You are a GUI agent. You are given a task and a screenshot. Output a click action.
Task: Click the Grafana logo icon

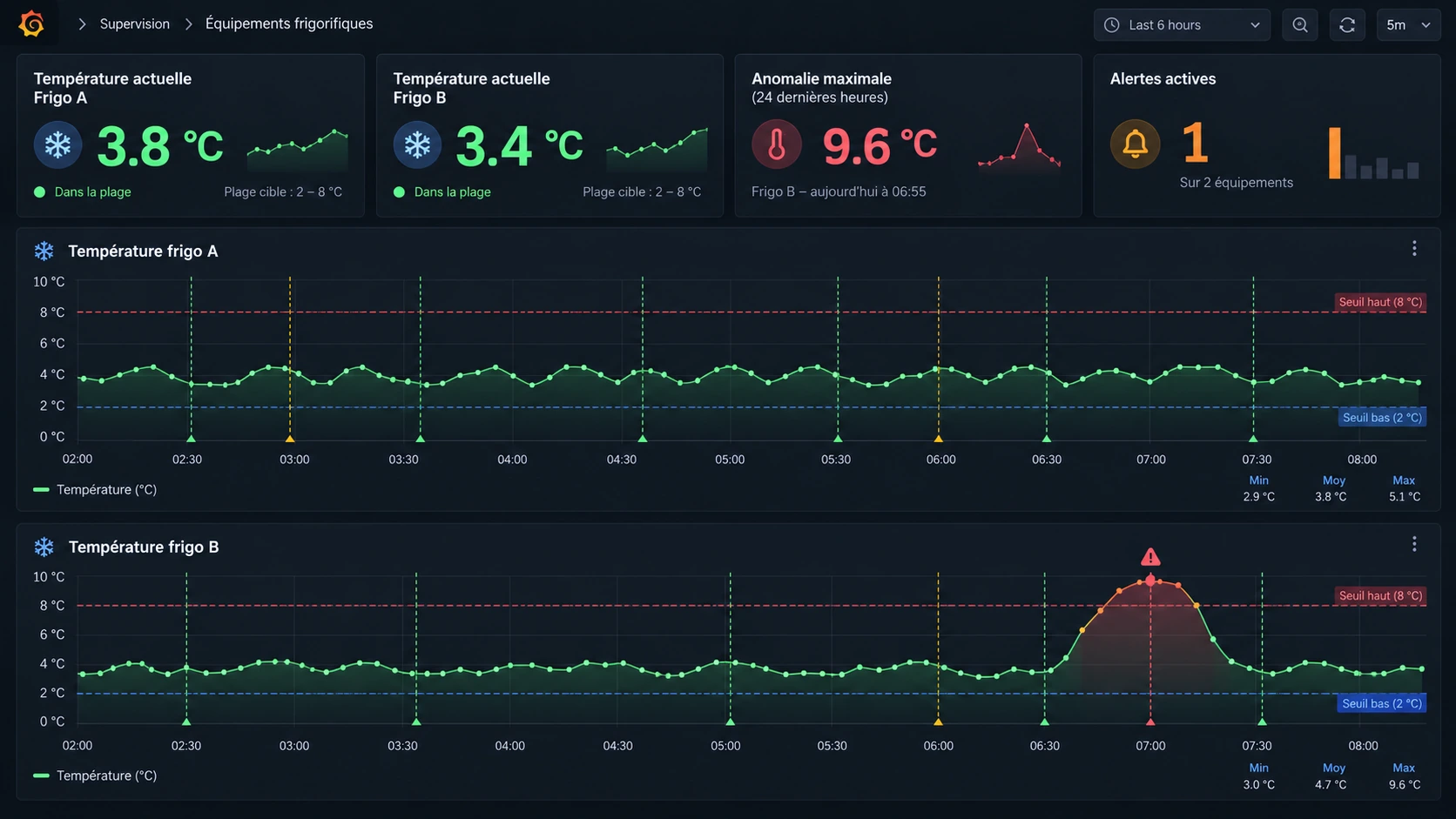[x=31, y=23]
